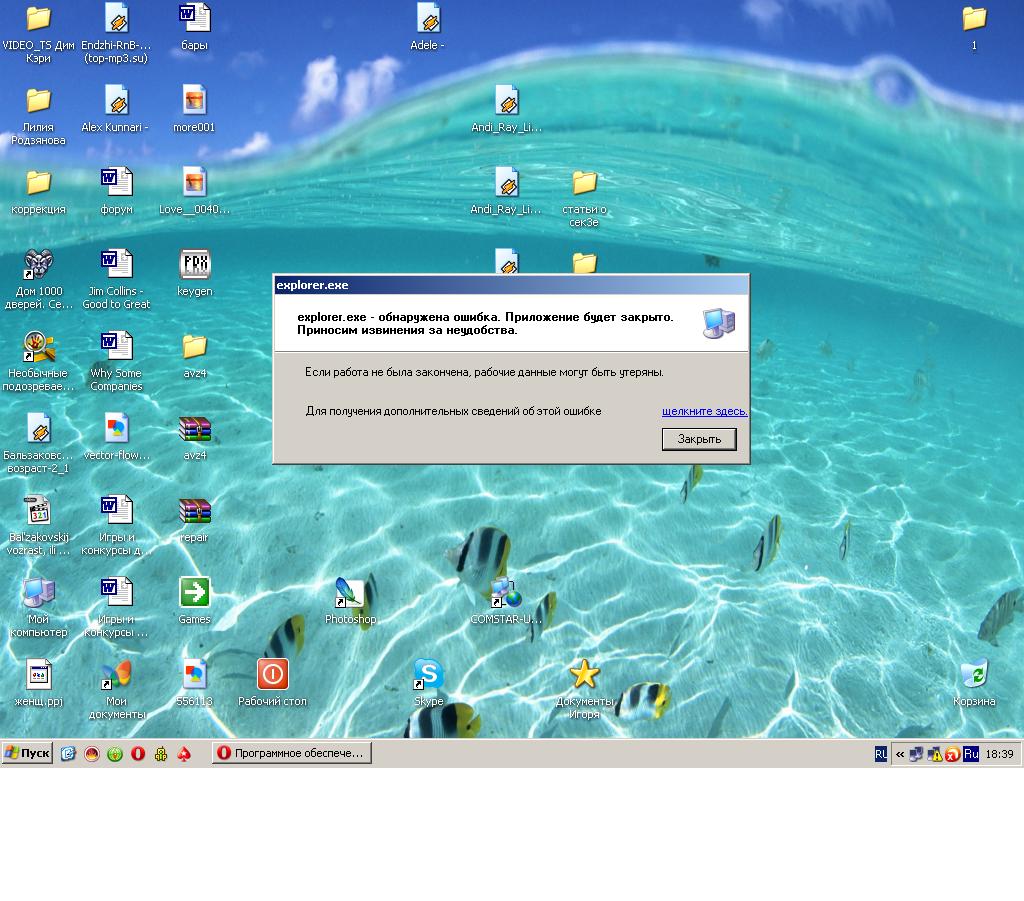Follow the 'щелкните здесь' link
This screenshot has width=1024, height=901.
[x=704, y=411]
